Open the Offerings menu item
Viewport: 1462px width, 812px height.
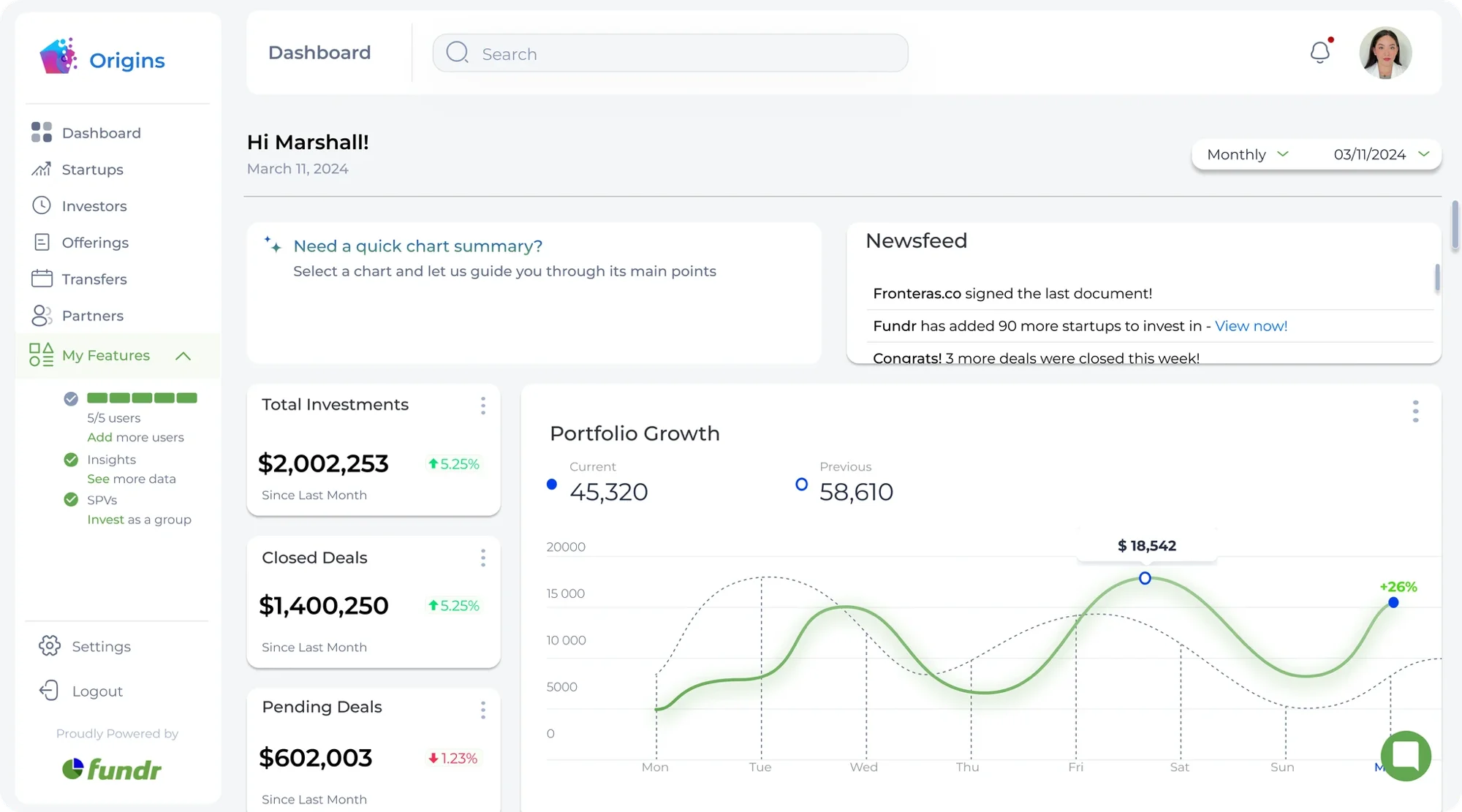[x=96, y=243]
